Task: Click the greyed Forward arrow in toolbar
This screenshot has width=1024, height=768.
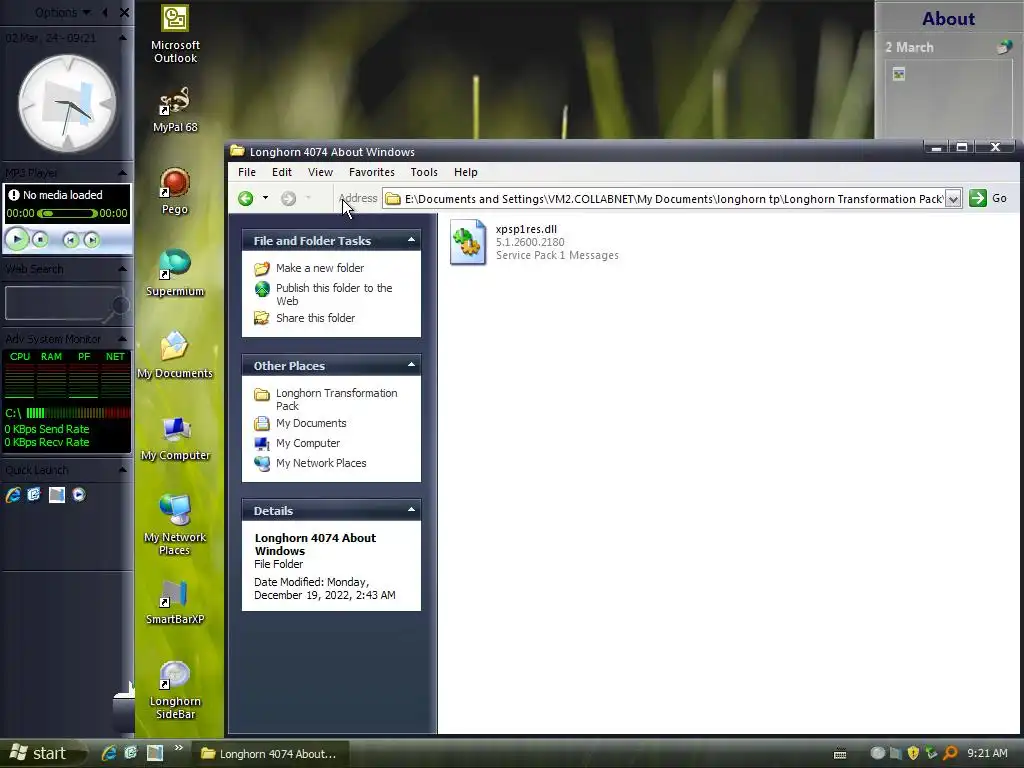Action: 288,199
